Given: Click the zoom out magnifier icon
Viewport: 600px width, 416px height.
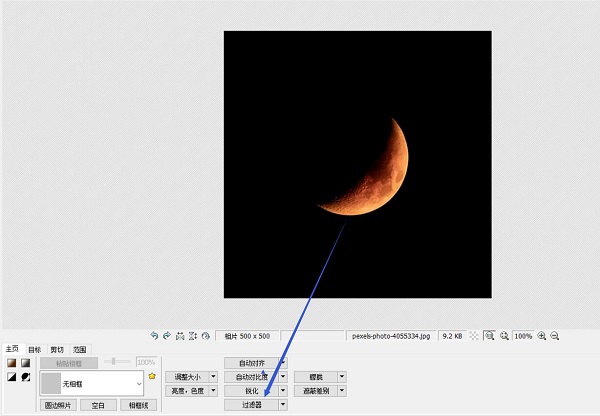Looking at the screenshot, I should [554, 337].
